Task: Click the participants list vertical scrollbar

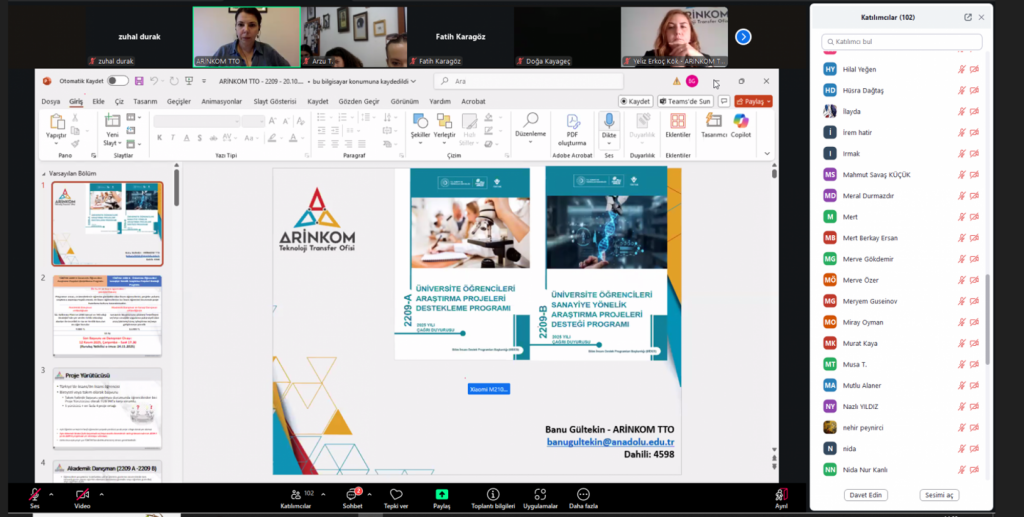Action: 986,300
